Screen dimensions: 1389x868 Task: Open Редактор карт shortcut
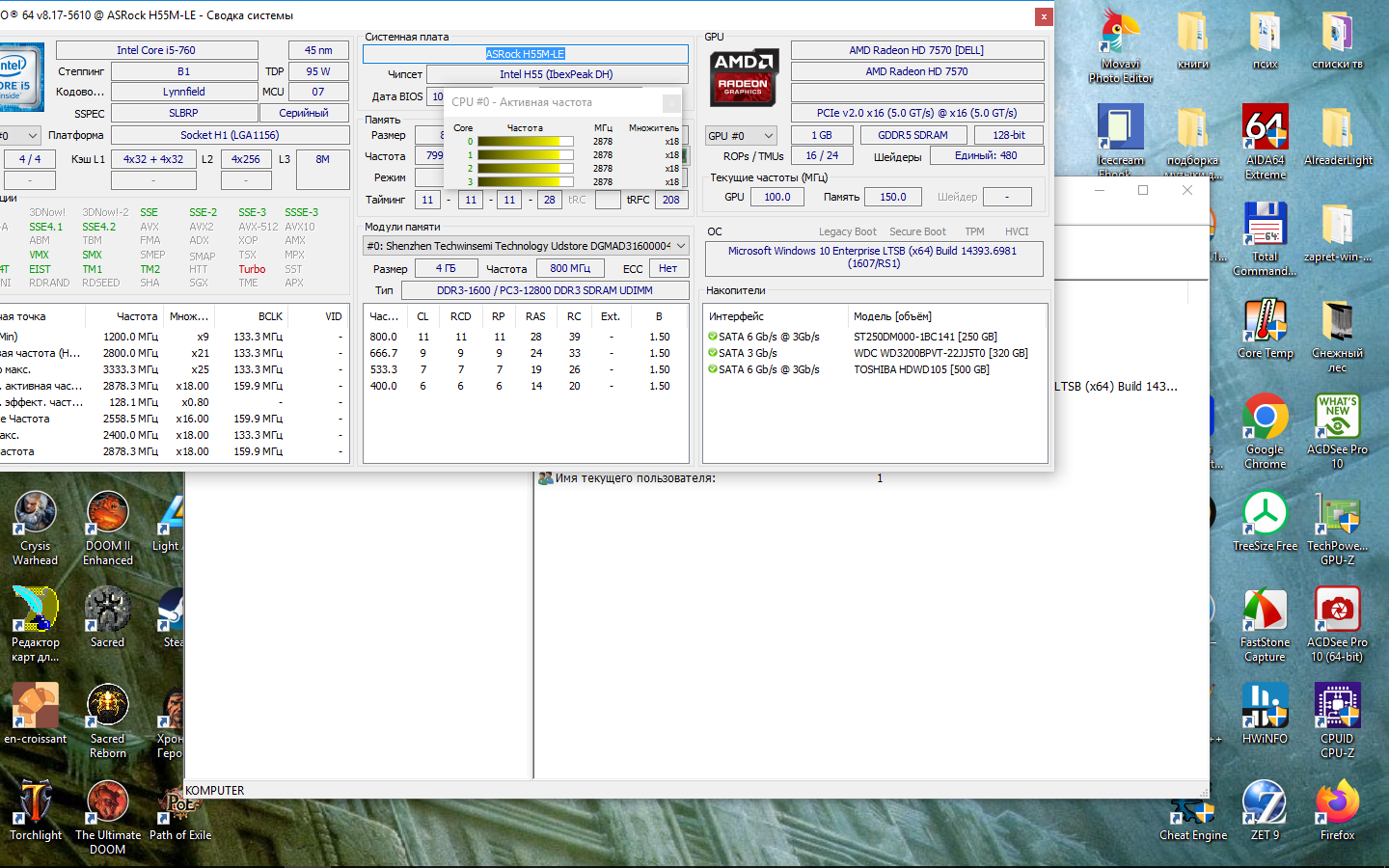click(36, 624)
